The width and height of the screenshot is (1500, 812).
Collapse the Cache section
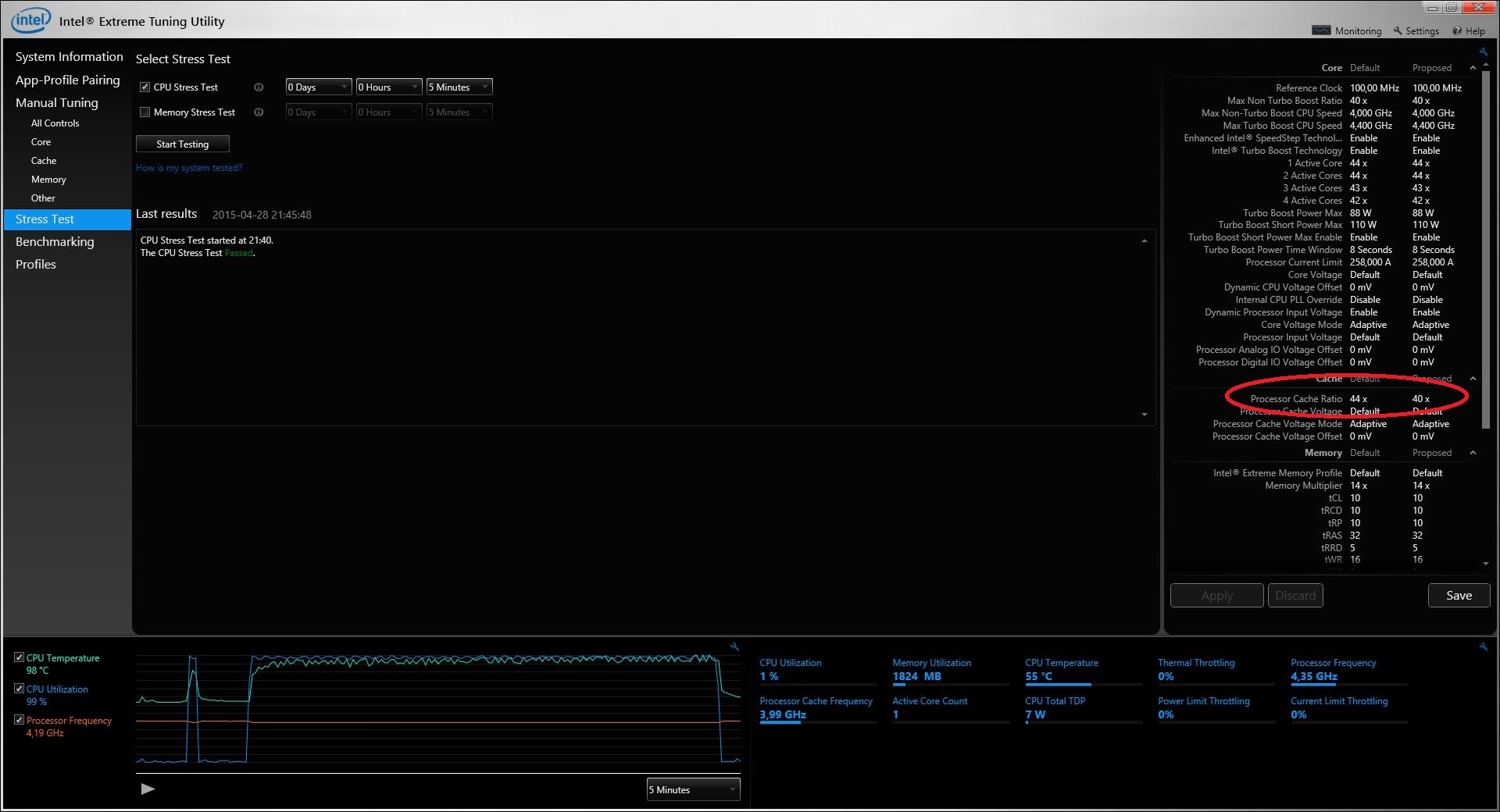1473,379
